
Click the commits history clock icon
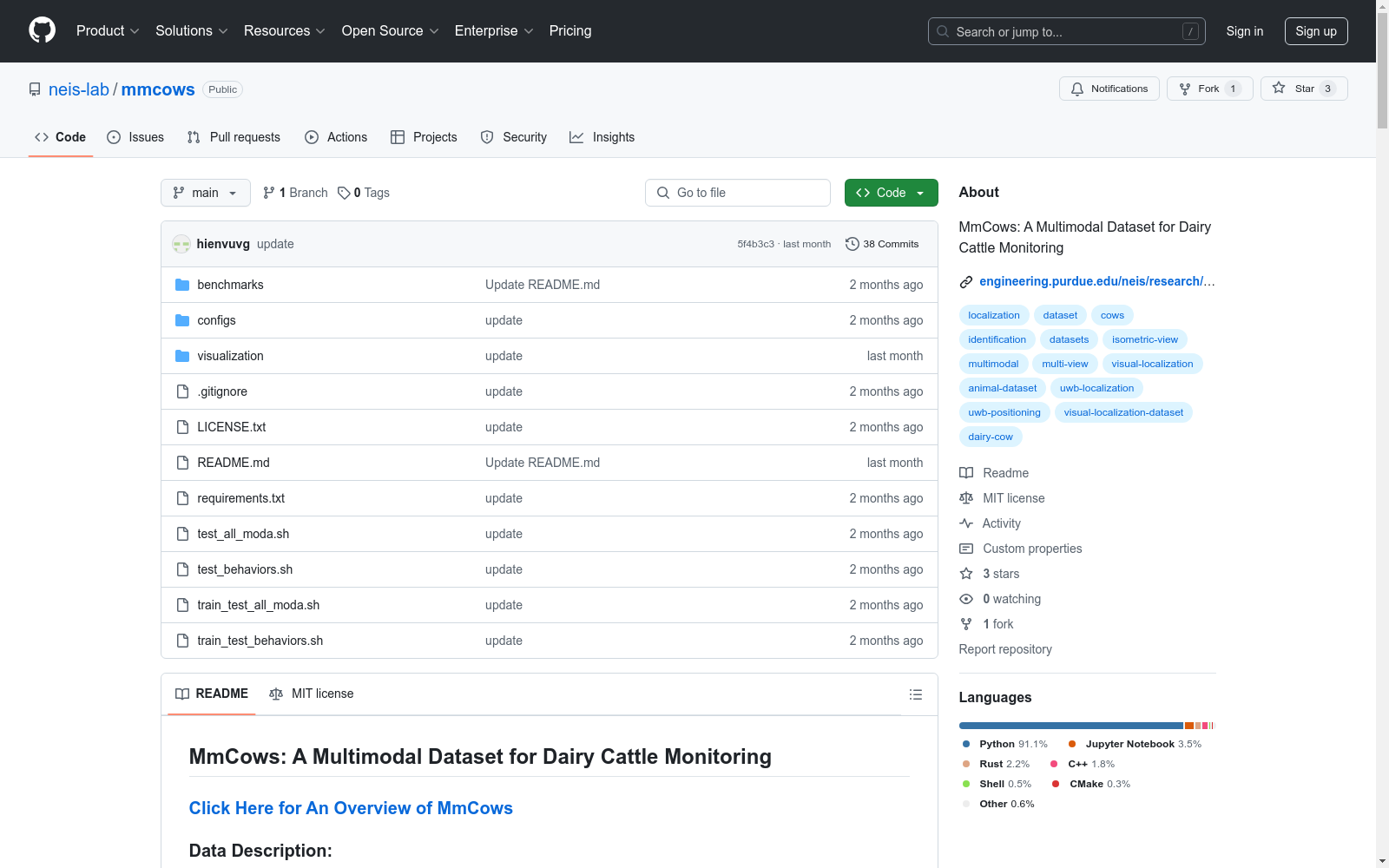click(852, 244)
